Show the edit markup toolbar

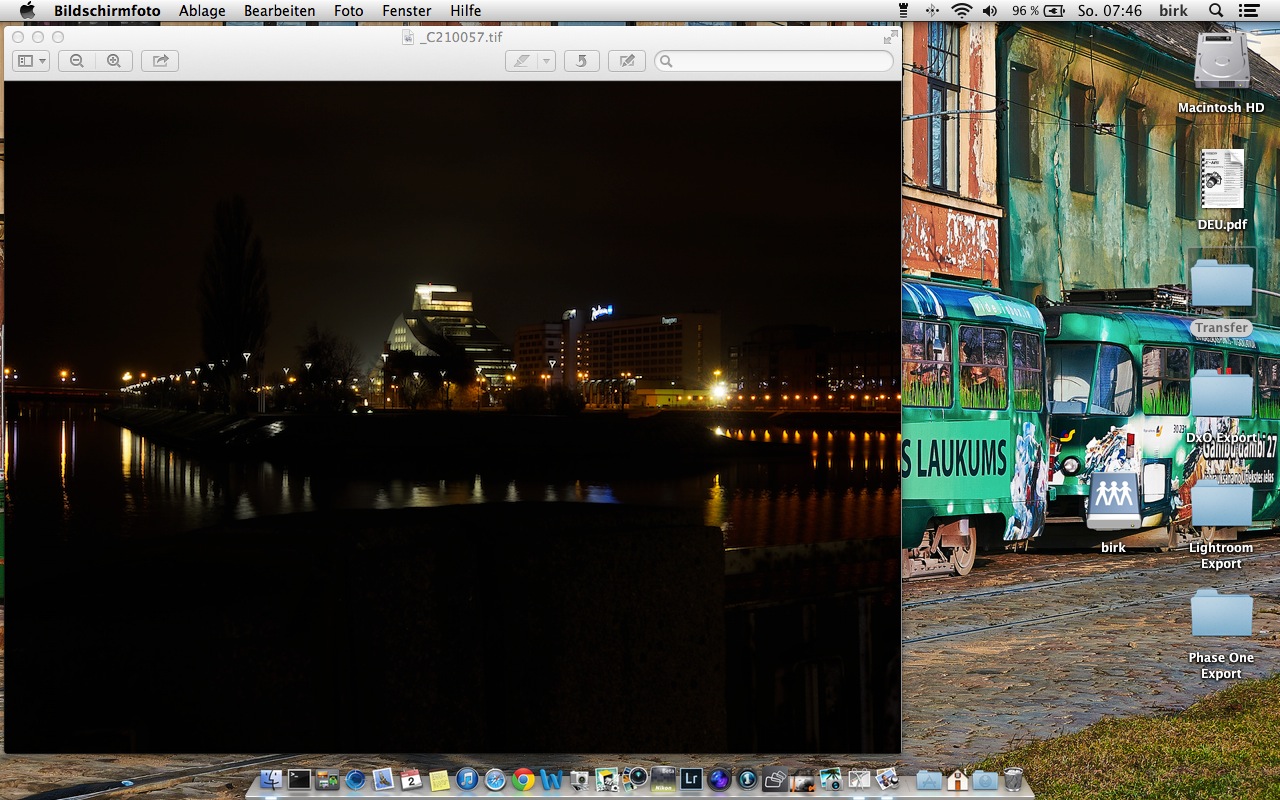click(627, 61)
